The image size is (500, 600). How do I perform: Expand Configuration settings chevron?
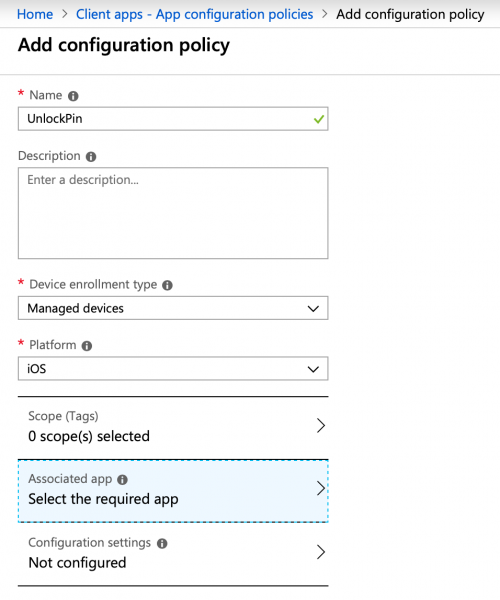click(321, 552)
